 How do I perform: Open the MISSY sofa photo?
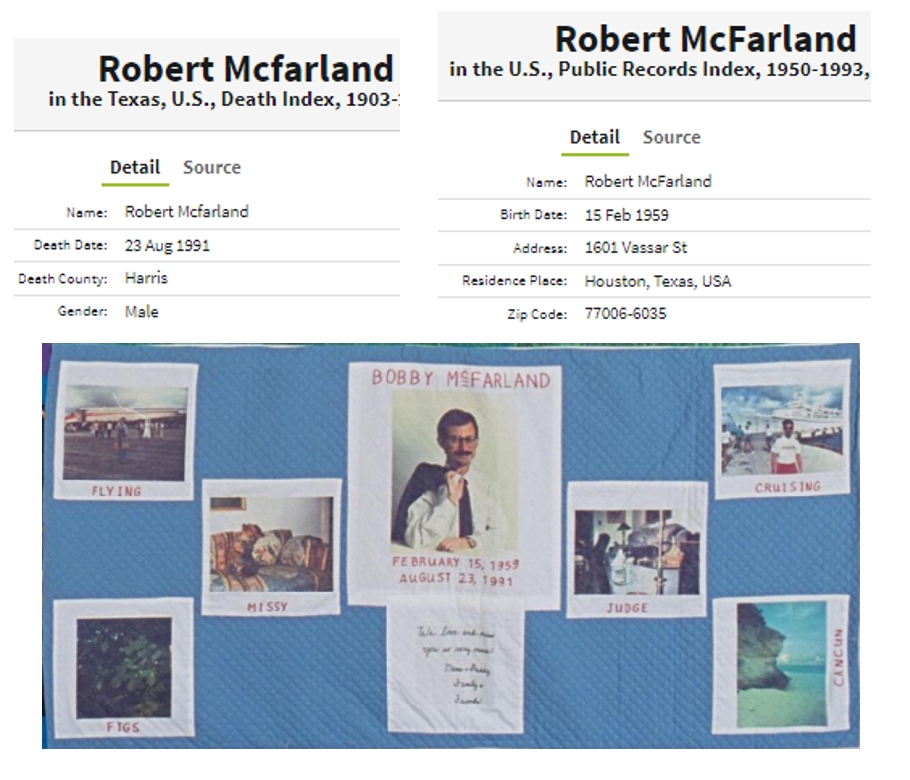coord(271,547)
